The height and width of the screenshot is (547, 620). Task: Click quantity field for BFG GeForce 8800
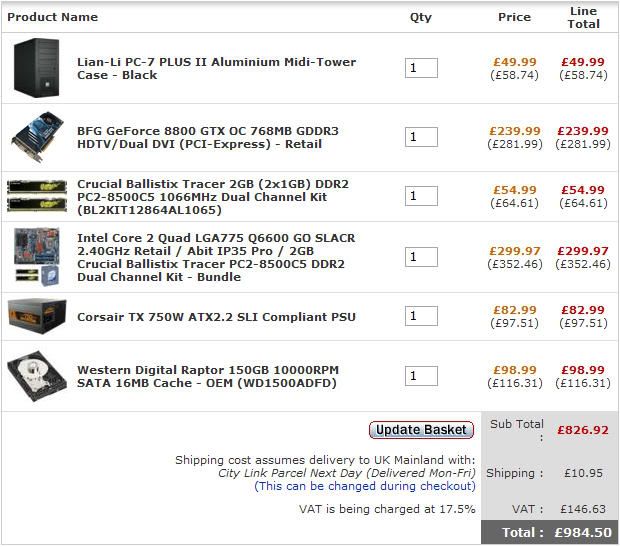(421, 137)
